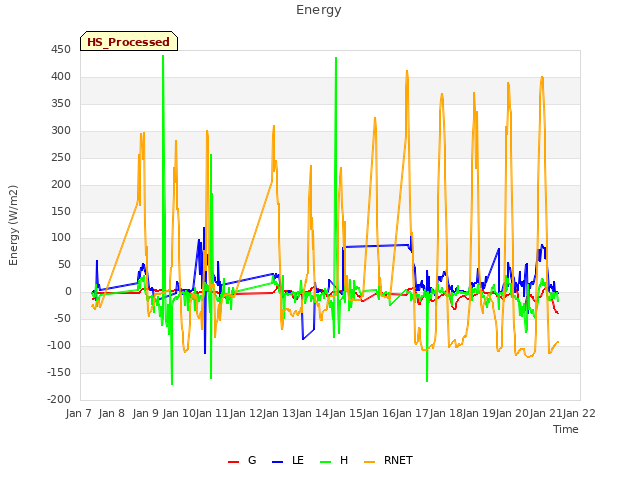Click the LE legend entry
The width and height of the screenshot is (640, 480).
(x=288, y=461)
